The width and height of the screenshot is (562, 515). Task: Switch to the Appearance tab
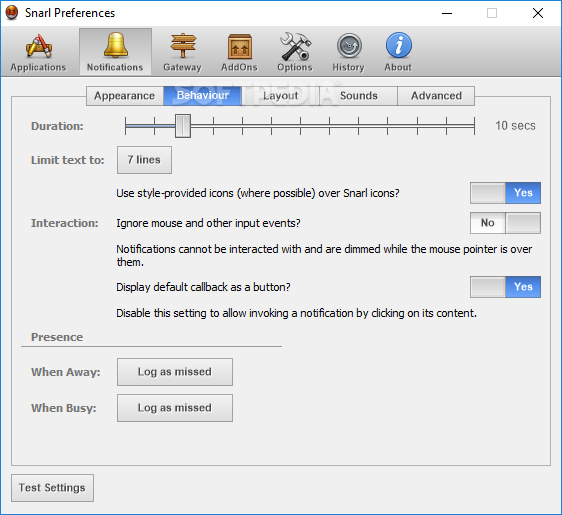point(125,96)
